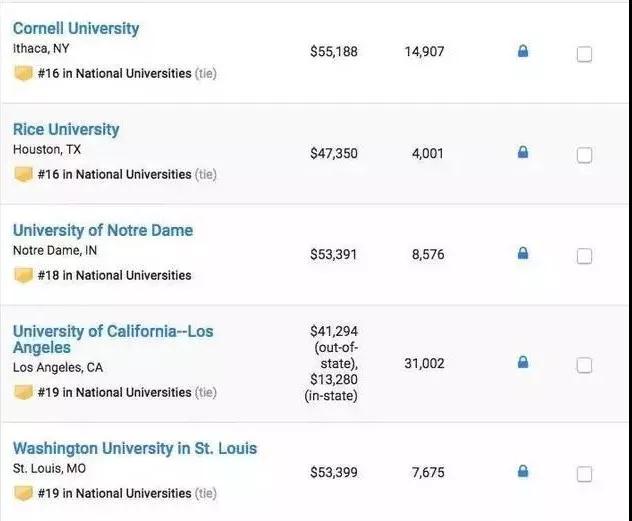Click Cornell University's gold ranking badge icon
The width and height of the screenshot is (632, 521).
[x=23, y=73]
